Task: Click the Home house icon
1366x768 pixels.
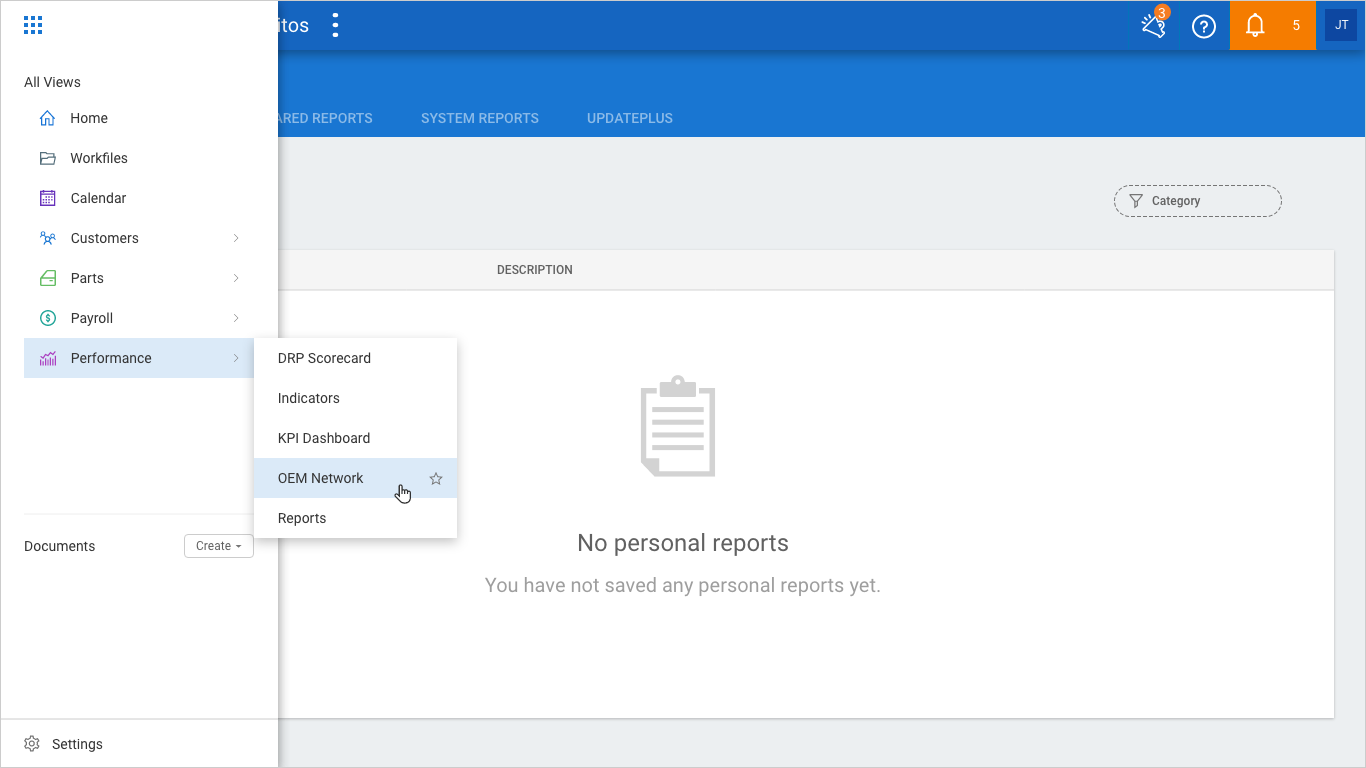Action: 47,118
